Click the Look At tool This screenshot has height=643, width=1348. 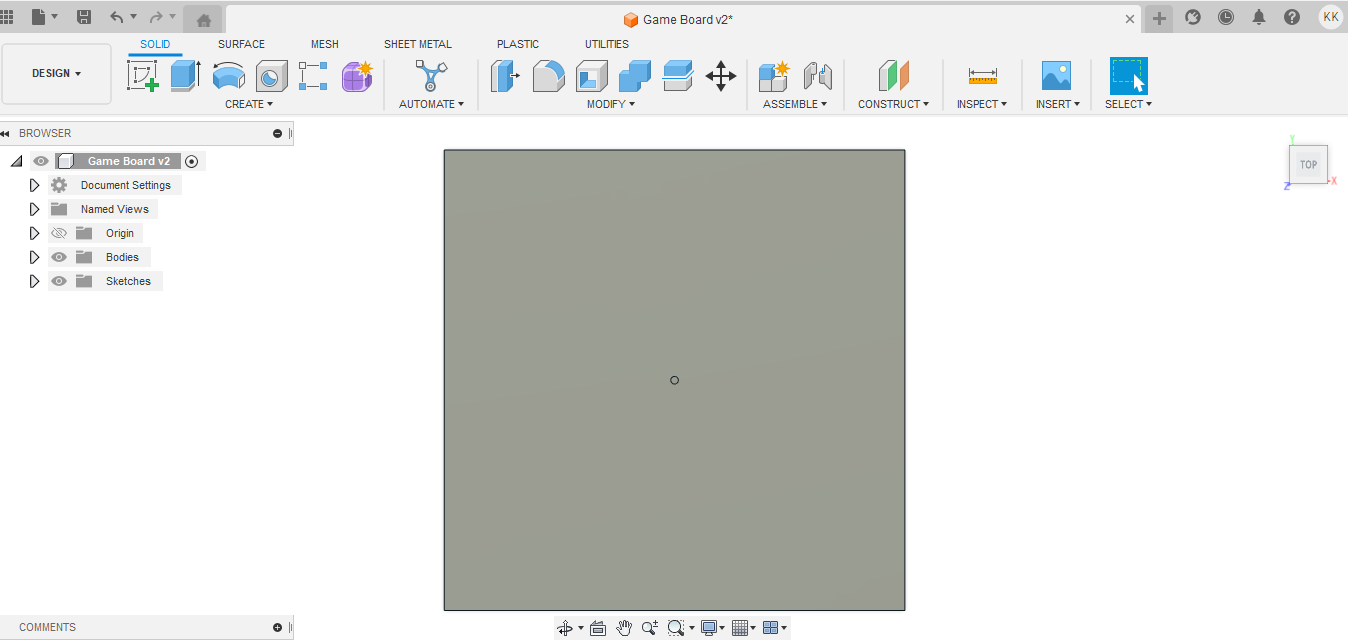pos(598,628)
